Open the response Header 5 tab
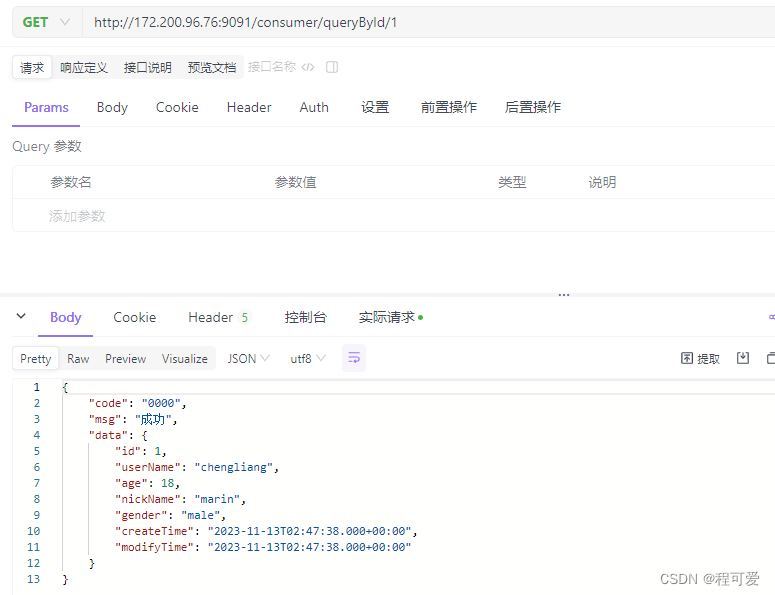Viewport: 775px width, 595px height. tap(219, 317)
